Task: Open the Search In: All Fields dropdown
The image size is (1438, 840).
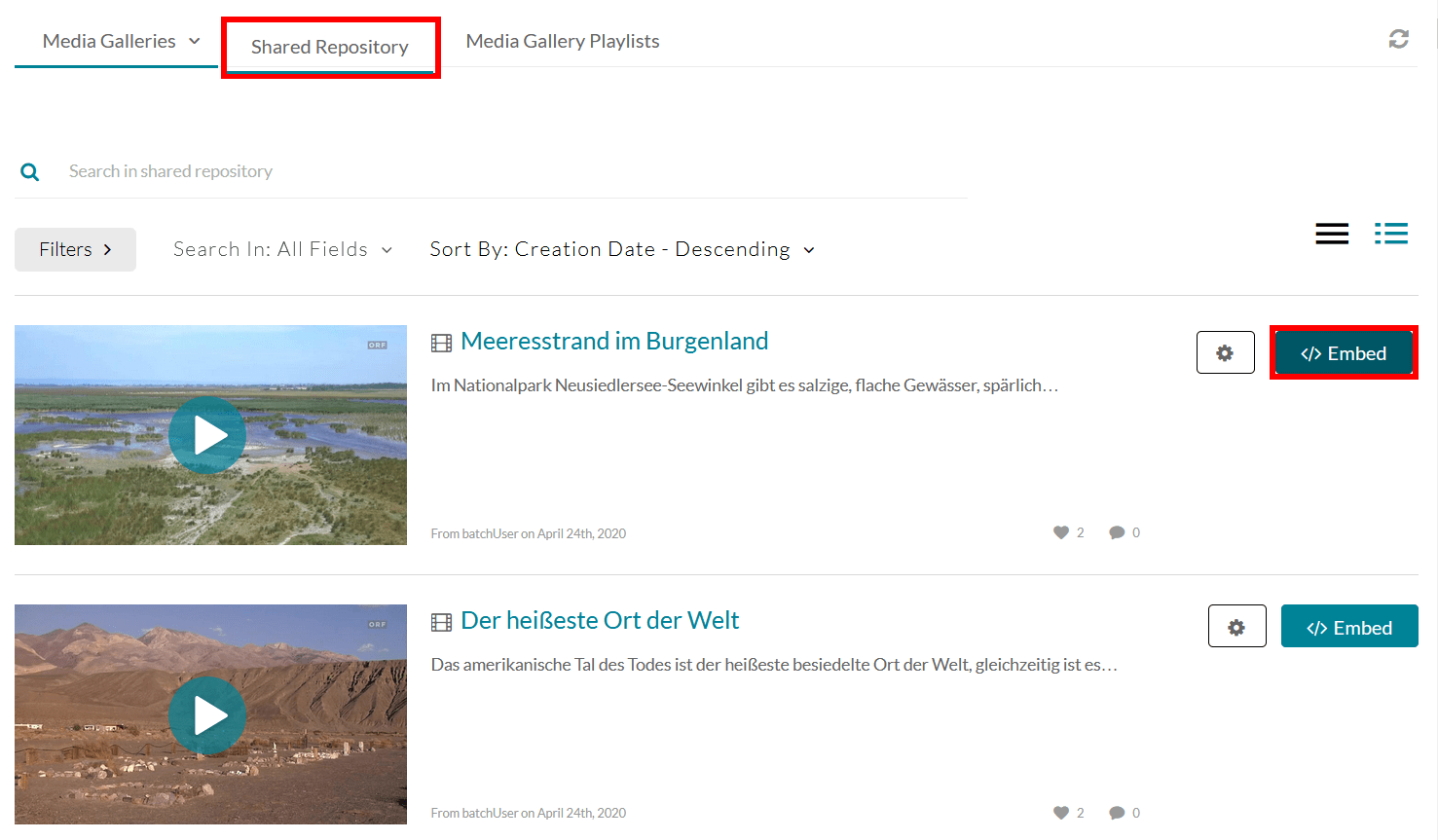Action: [282, 250]
